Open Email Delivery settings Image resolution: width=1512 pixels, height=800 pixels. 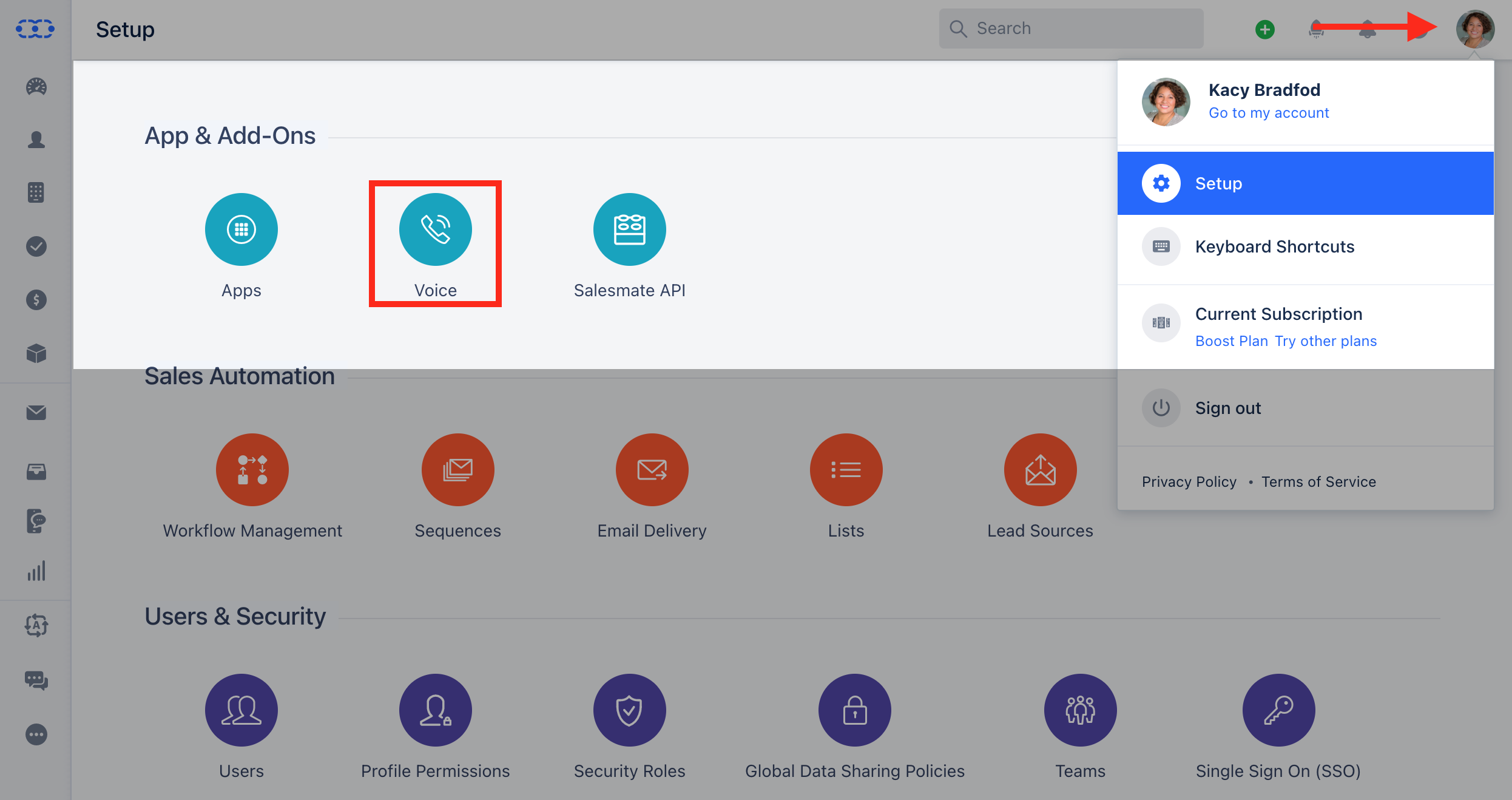click(652, 470)
